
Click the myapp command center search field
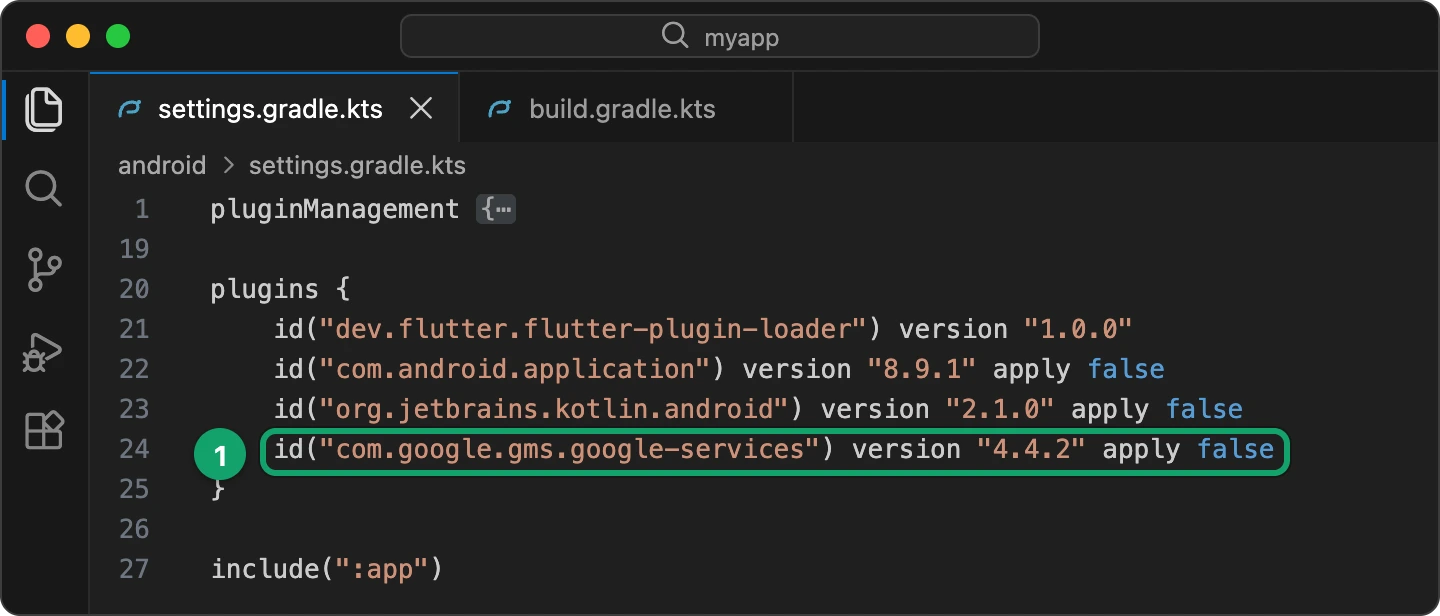[x=720, y=37]
